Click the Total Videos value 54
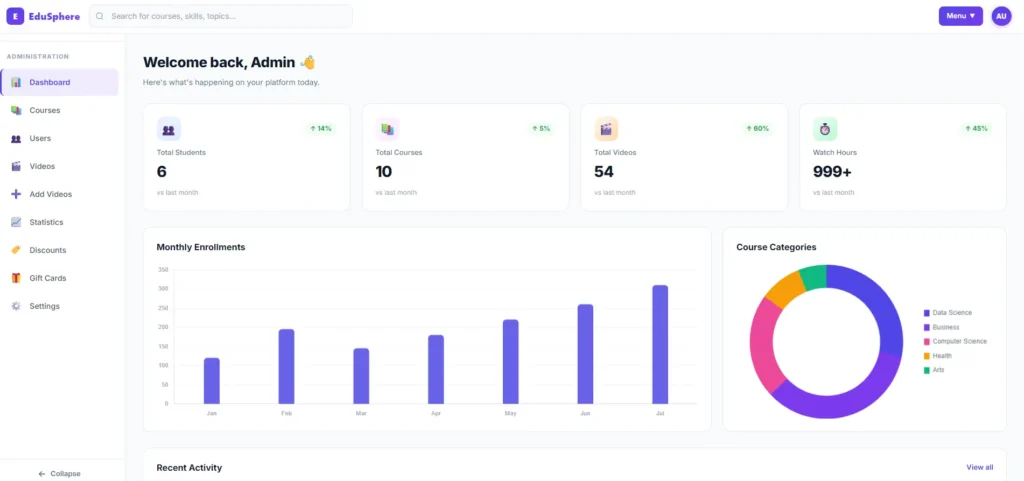Image resolution: width=1024 pixels, height=481 pixels. 604,172
